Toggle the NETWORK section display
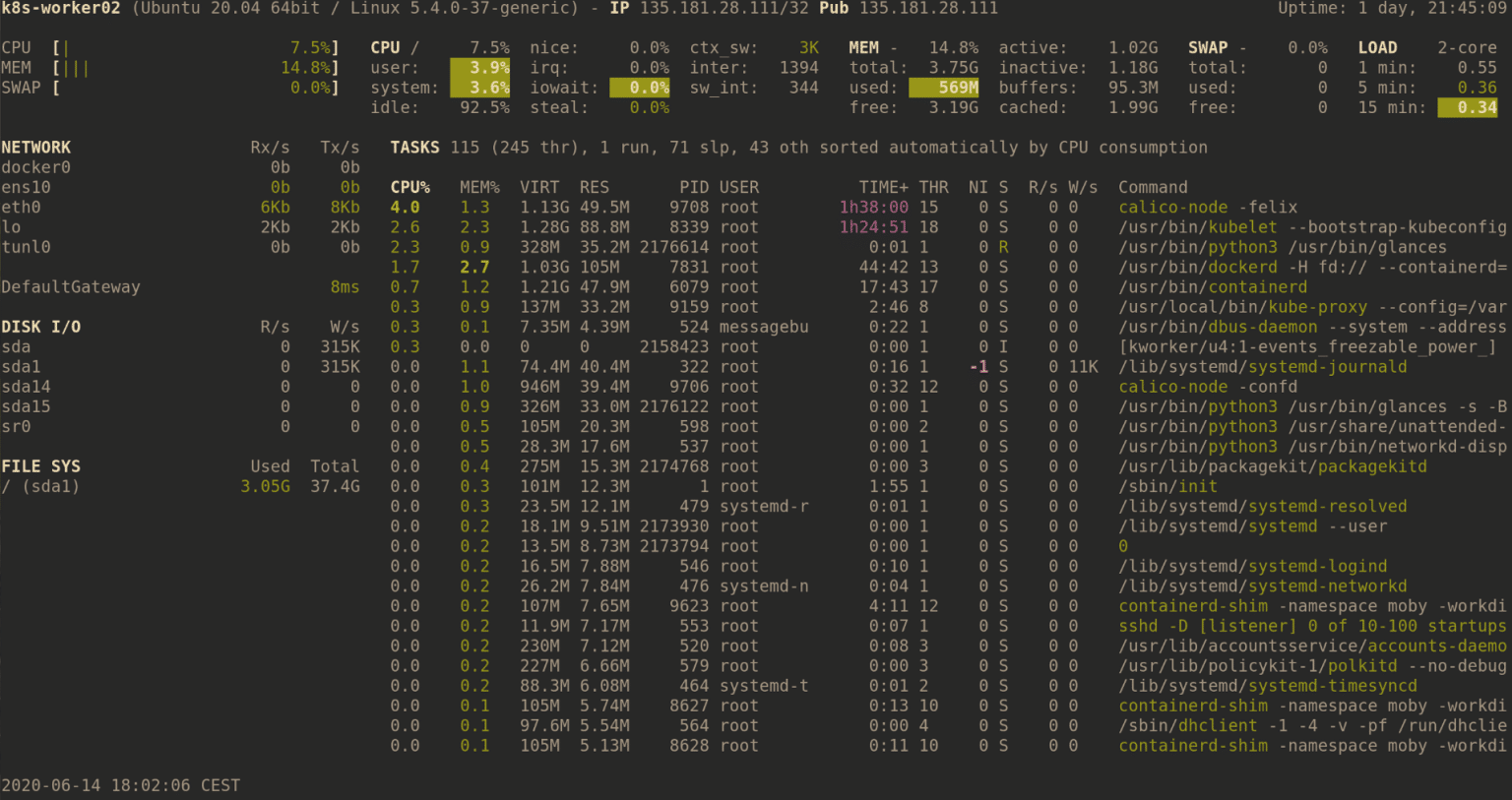The height and width of the screenshot is (800, 1512). pos(36,147)
